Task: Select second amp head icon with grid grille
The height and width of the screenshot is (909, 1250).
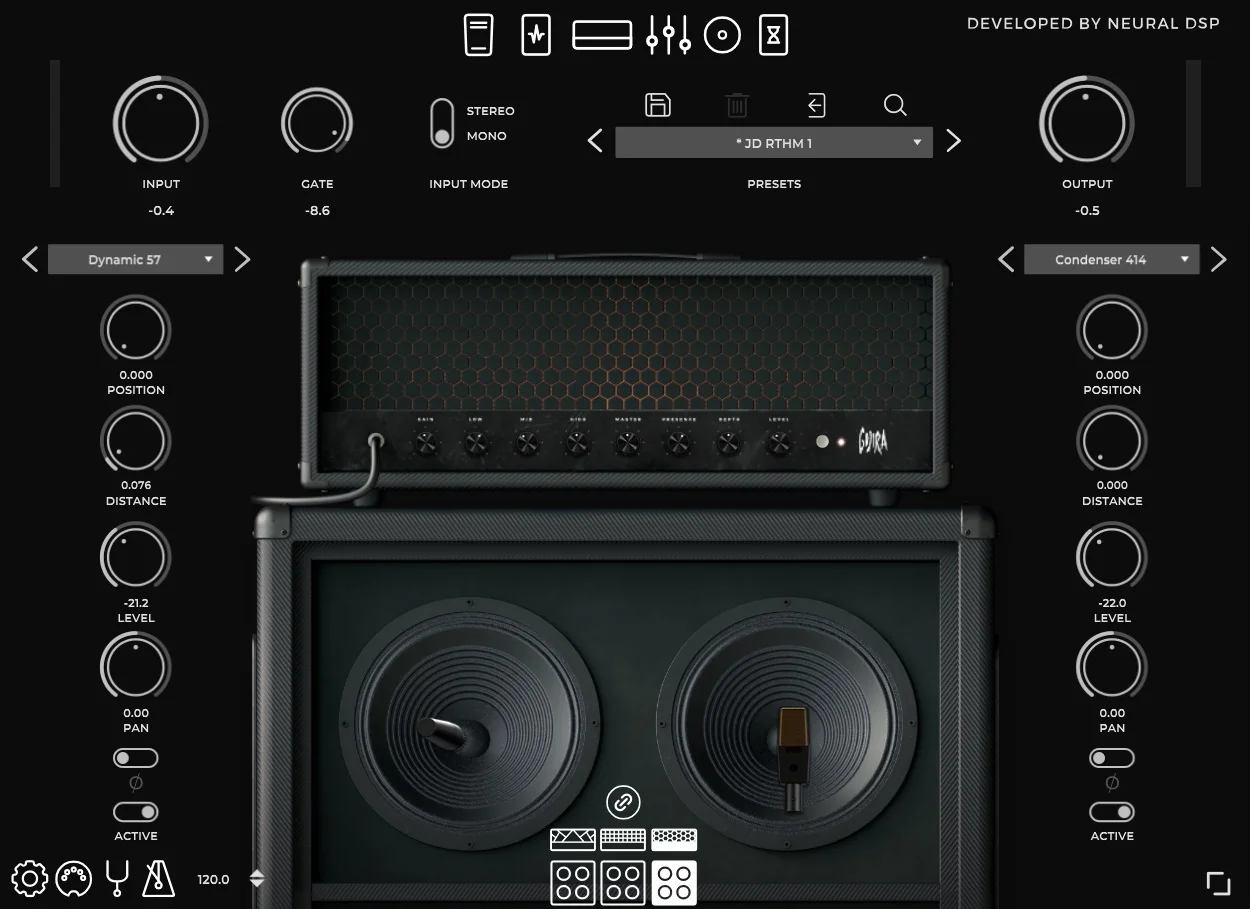Action: [623, 839]
